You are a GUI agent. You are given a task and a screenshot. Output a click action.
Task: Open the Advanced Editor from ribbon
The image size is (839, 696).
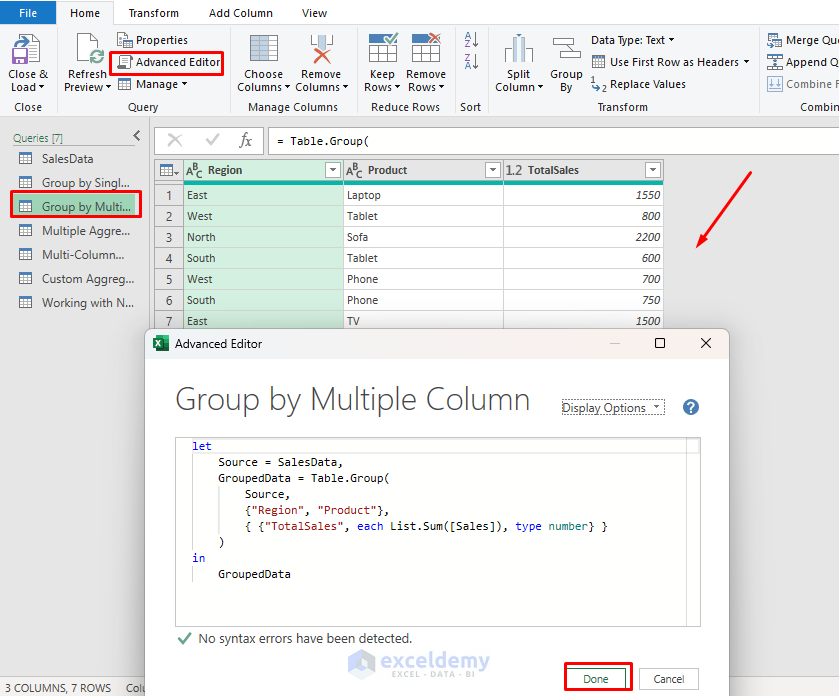(x=168, y=62)
